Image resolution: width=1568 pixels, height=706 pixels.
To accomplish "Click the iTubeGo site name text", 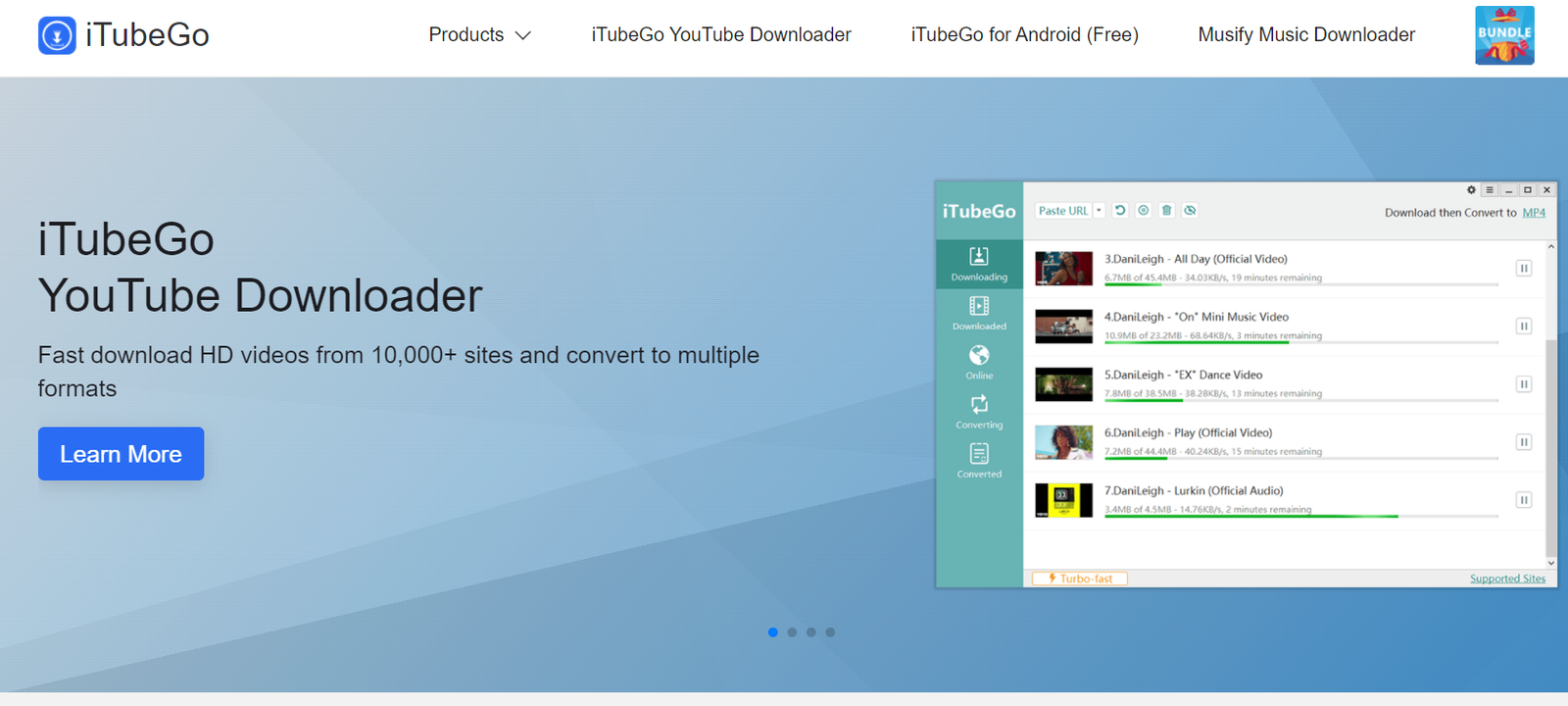I will 147,35.
